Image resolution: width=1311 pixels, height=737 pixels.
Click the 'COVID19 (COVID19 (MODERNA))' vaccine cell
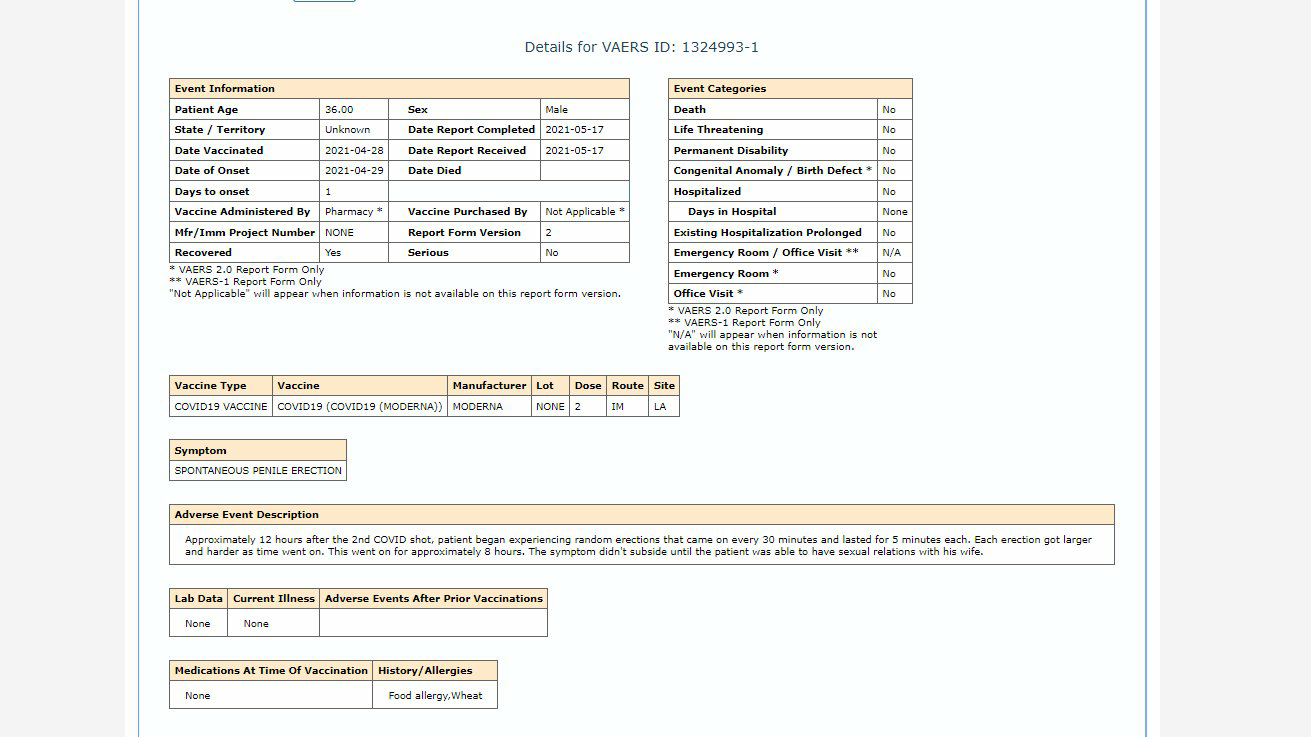click(x=360, y=407)
